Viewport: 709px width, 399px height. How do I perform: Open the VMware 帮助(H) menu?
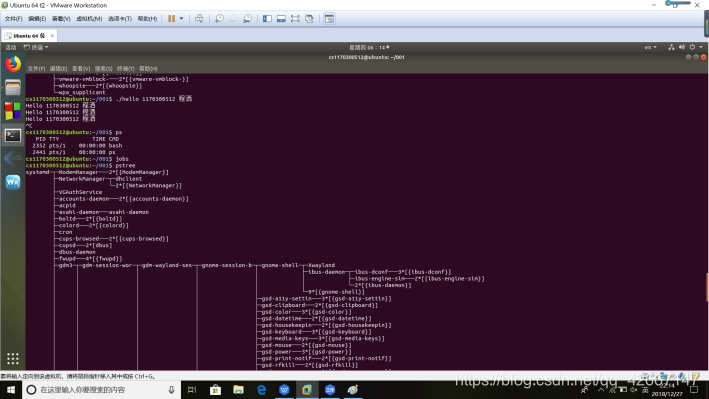pos(147,19)
